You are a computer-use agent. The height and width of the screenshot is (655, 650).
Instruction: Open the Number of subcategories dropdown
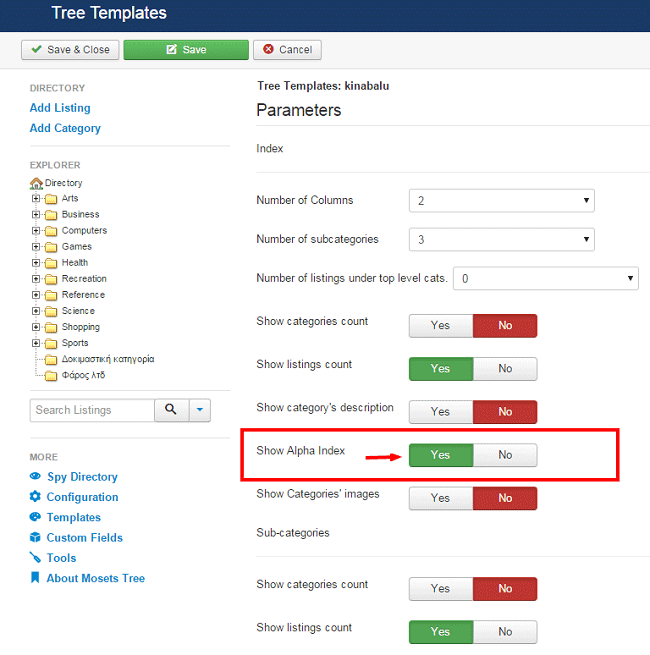click(502, 239)
